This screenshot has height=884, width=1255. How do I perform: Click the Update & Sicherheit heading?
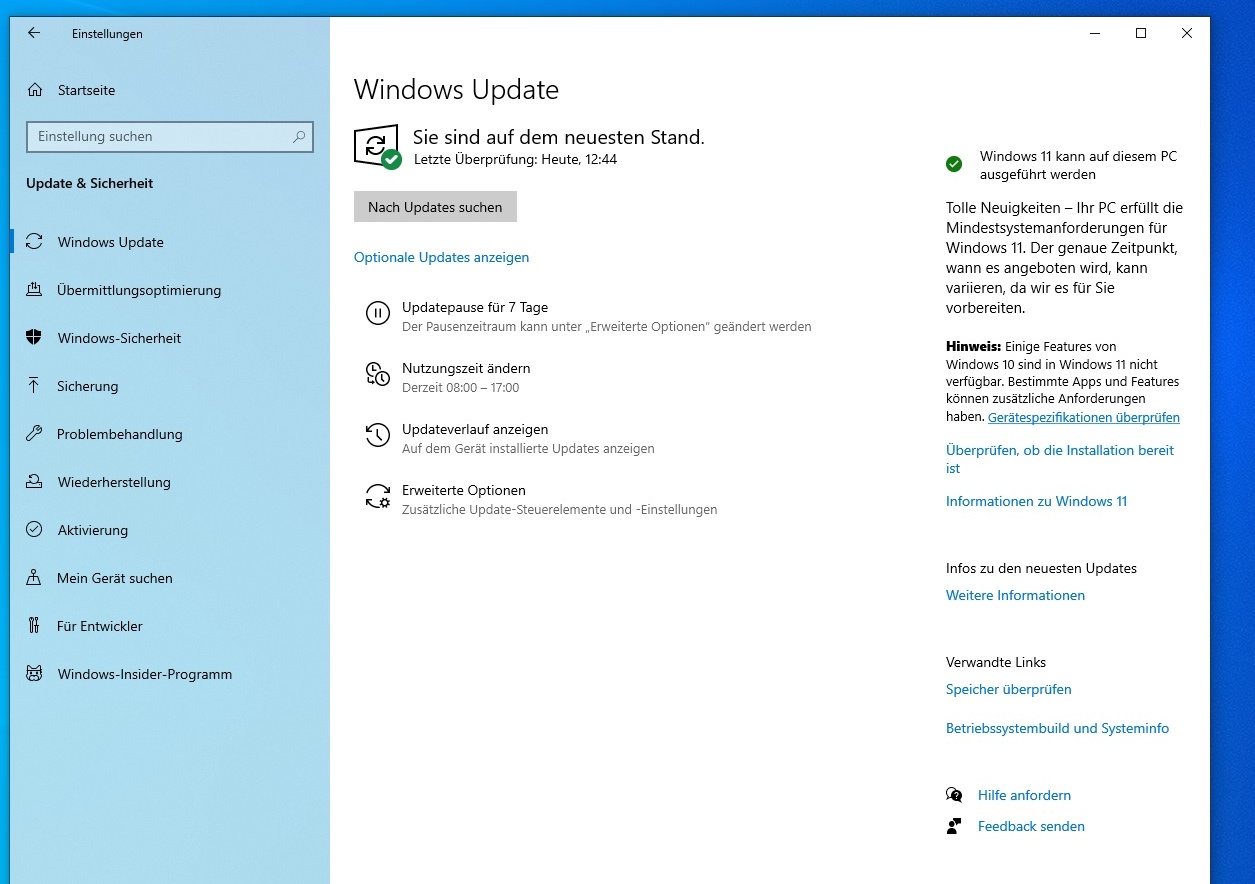(x=90, y=183)
